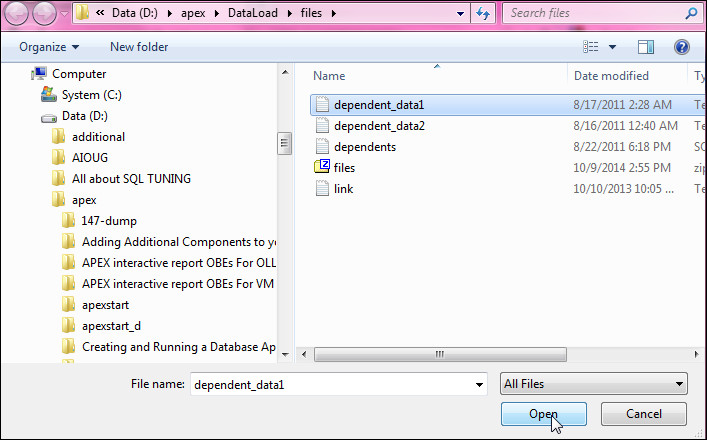Expand the arrow after DataLoad breadcrumb
This screenshot has height=440, width=707.
289,14
